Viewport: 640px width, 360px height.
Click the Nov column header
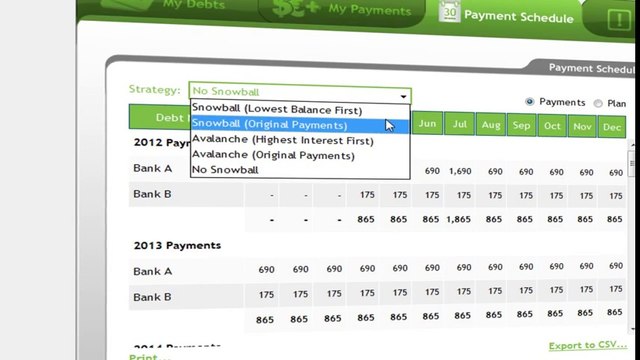582,127
